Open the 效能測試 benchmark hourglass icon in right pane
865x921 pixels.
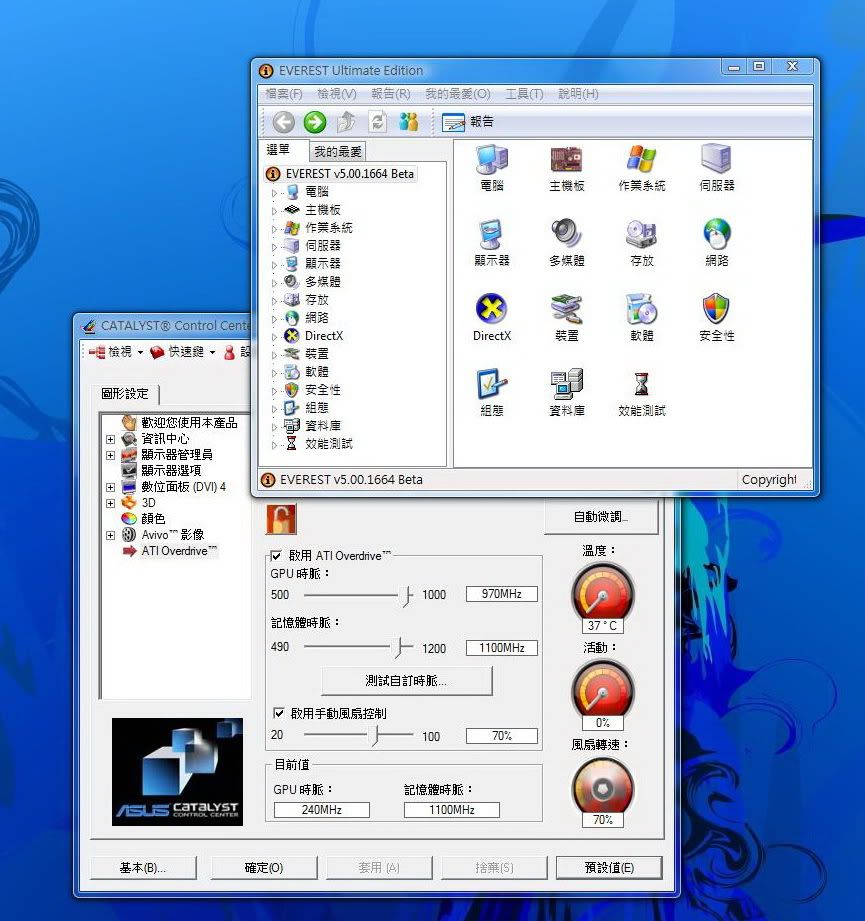642,392
